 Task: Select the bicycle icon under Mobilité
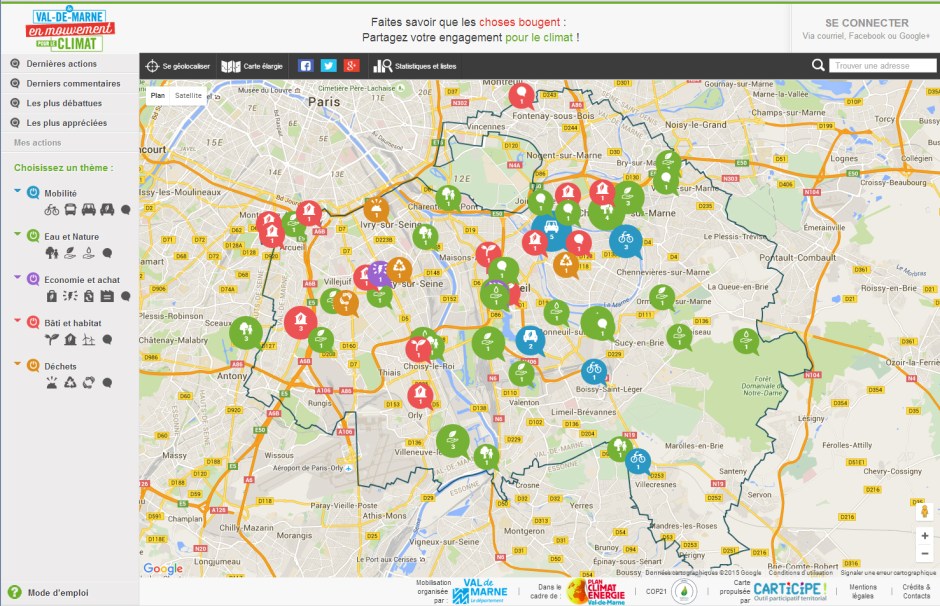pyautogui.click(x=52, y=210)
